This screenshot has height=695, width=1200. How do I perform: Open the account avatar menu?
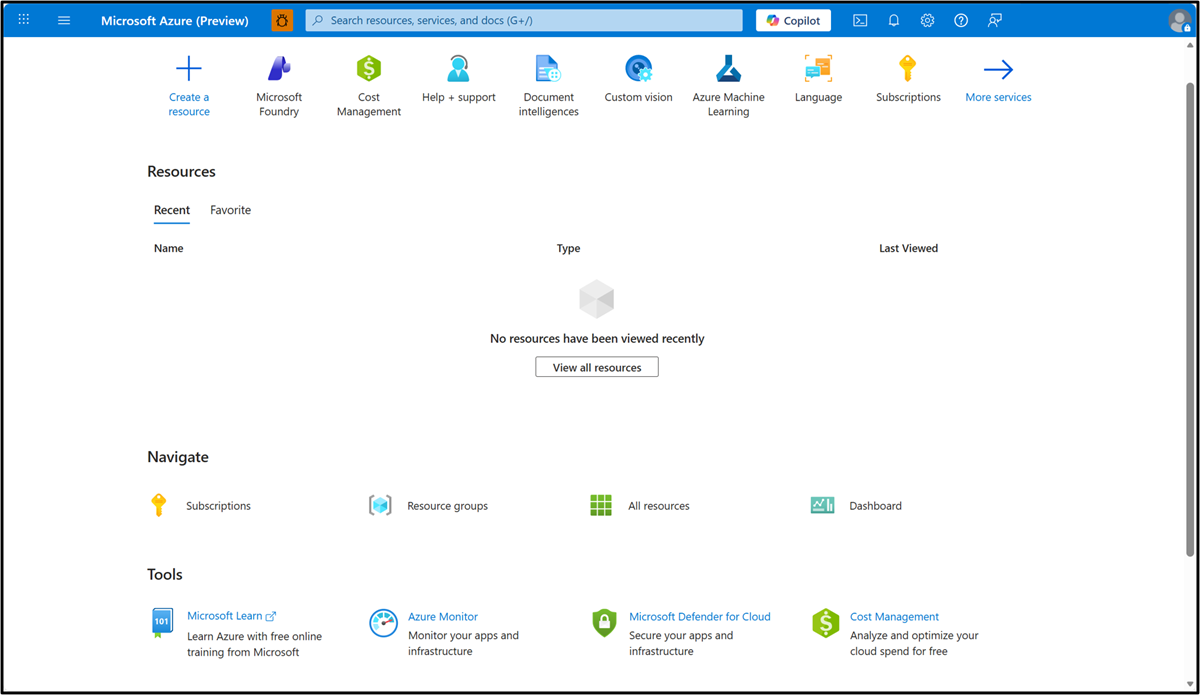coord(1180,21)
